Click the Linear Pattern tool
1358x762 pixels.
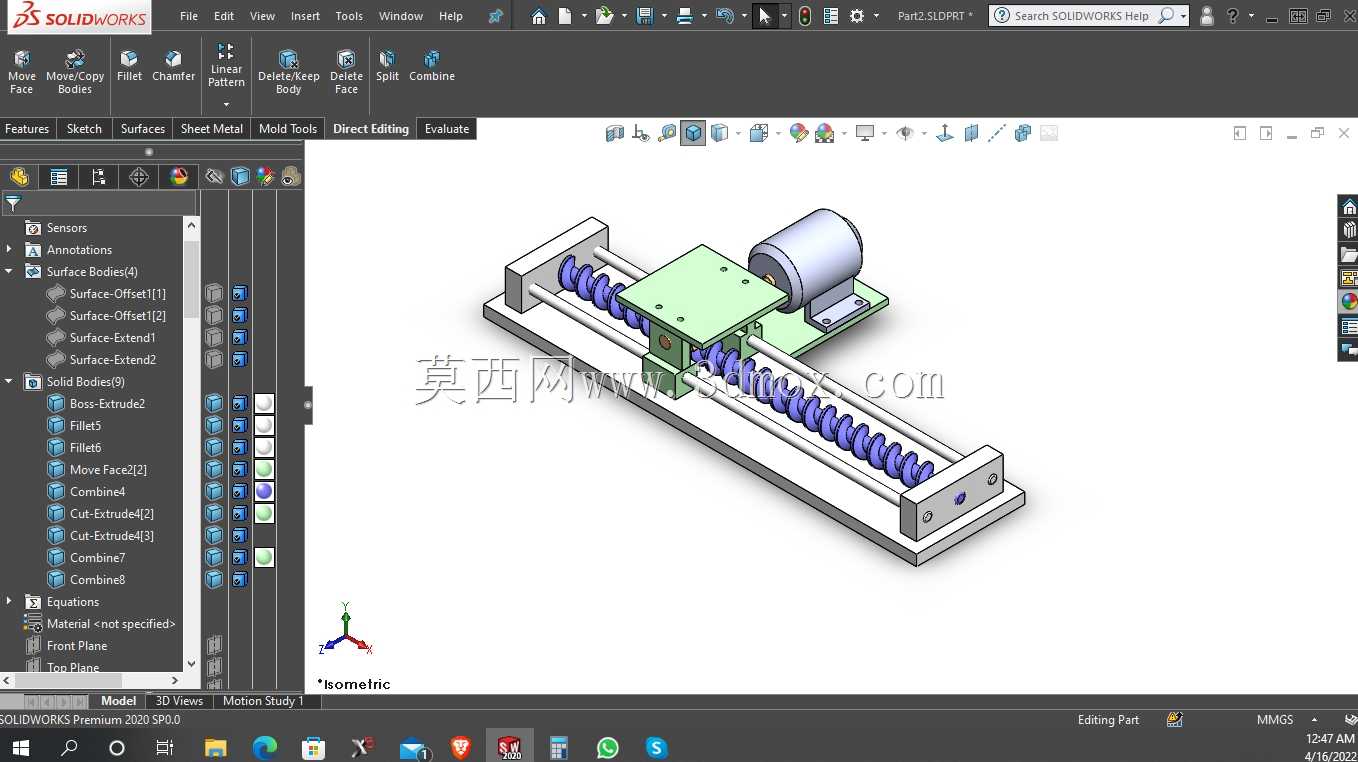226,66
